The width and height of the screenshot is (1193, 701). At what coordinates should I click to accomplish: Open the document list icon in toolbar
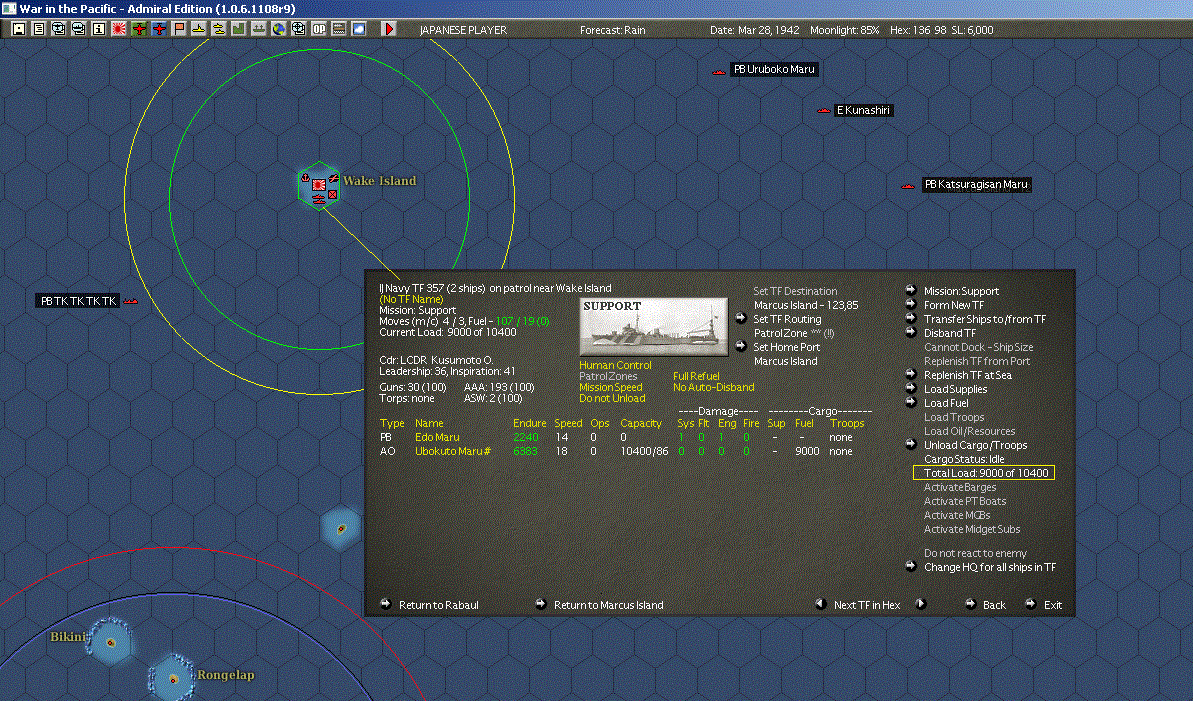pyautogui.click(x=39, y=29)
